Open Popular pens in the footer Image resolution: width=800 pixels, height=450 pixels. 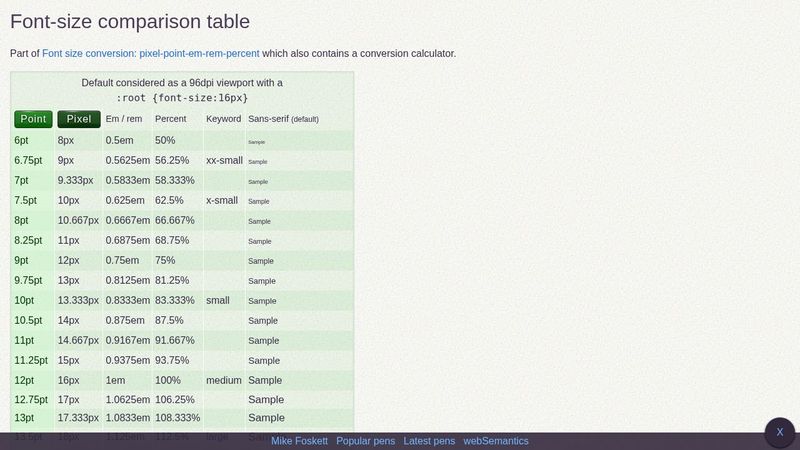[x=365, y=441]
